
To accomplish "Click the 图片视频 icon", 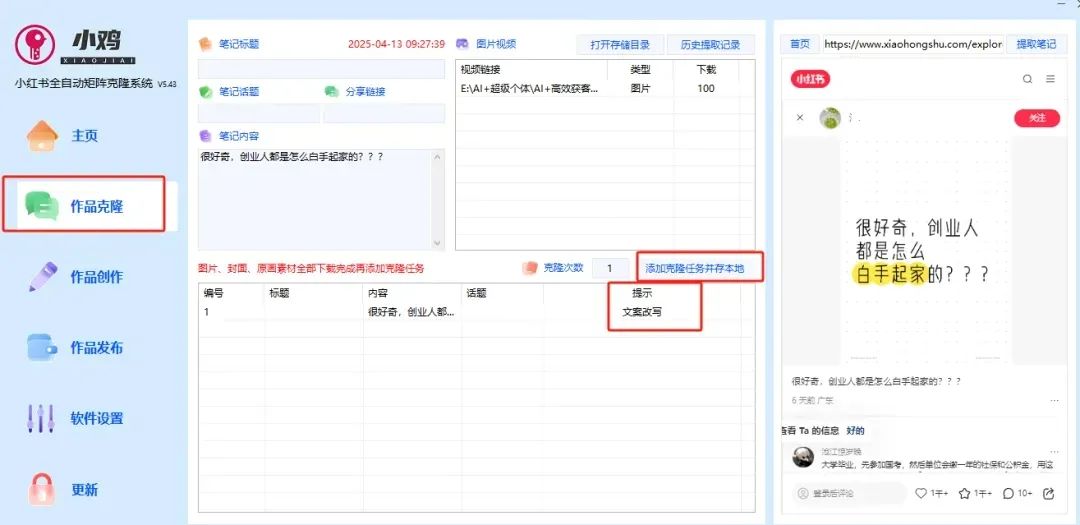I will point(462,44).
